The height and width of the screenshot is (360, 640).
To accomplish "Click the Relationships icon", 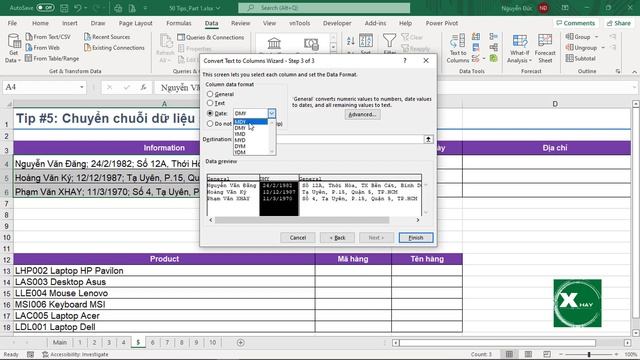I will (x=493, y=48).
